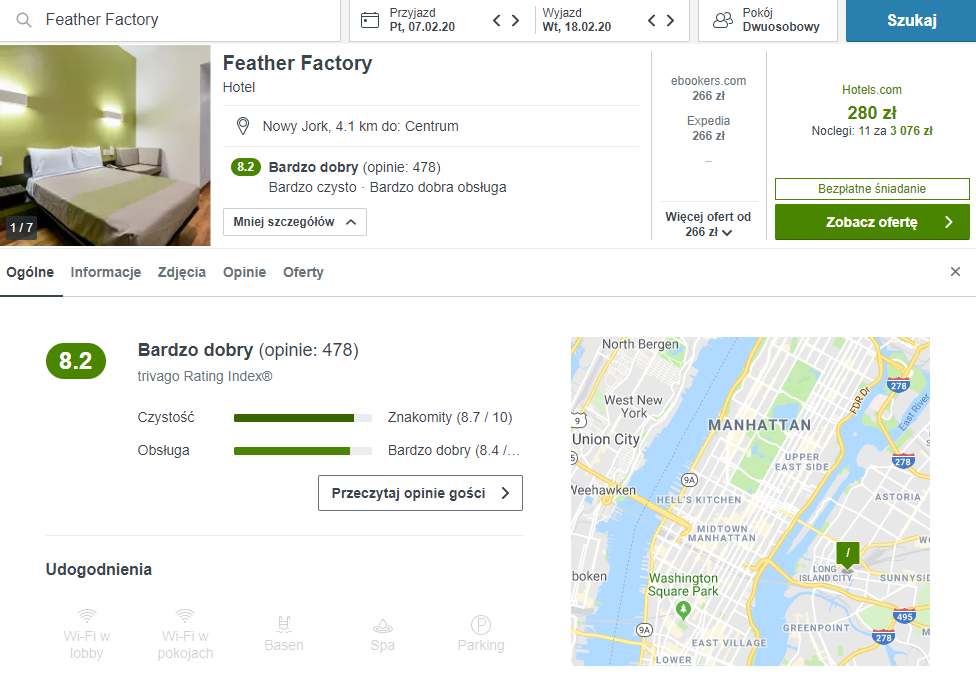Go to previous check-in date arrow

497,21
